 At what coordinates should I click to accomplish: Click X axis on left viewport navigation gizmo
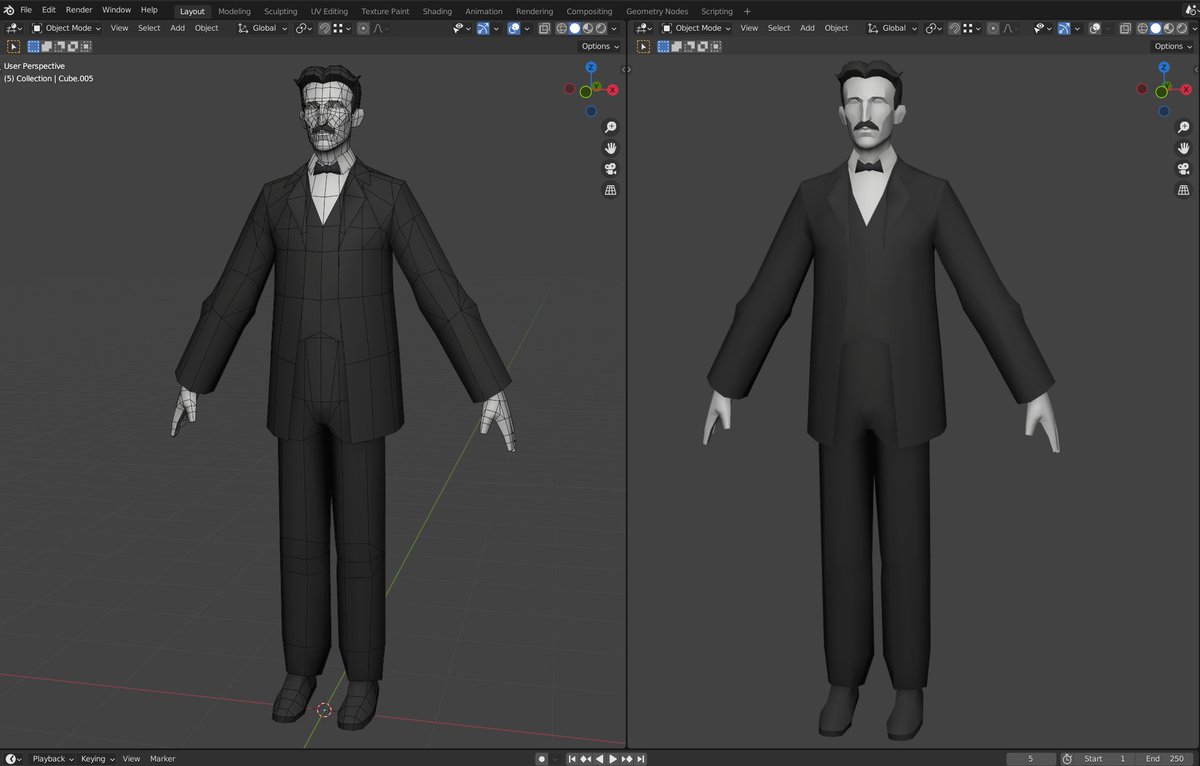click(613, 90)
